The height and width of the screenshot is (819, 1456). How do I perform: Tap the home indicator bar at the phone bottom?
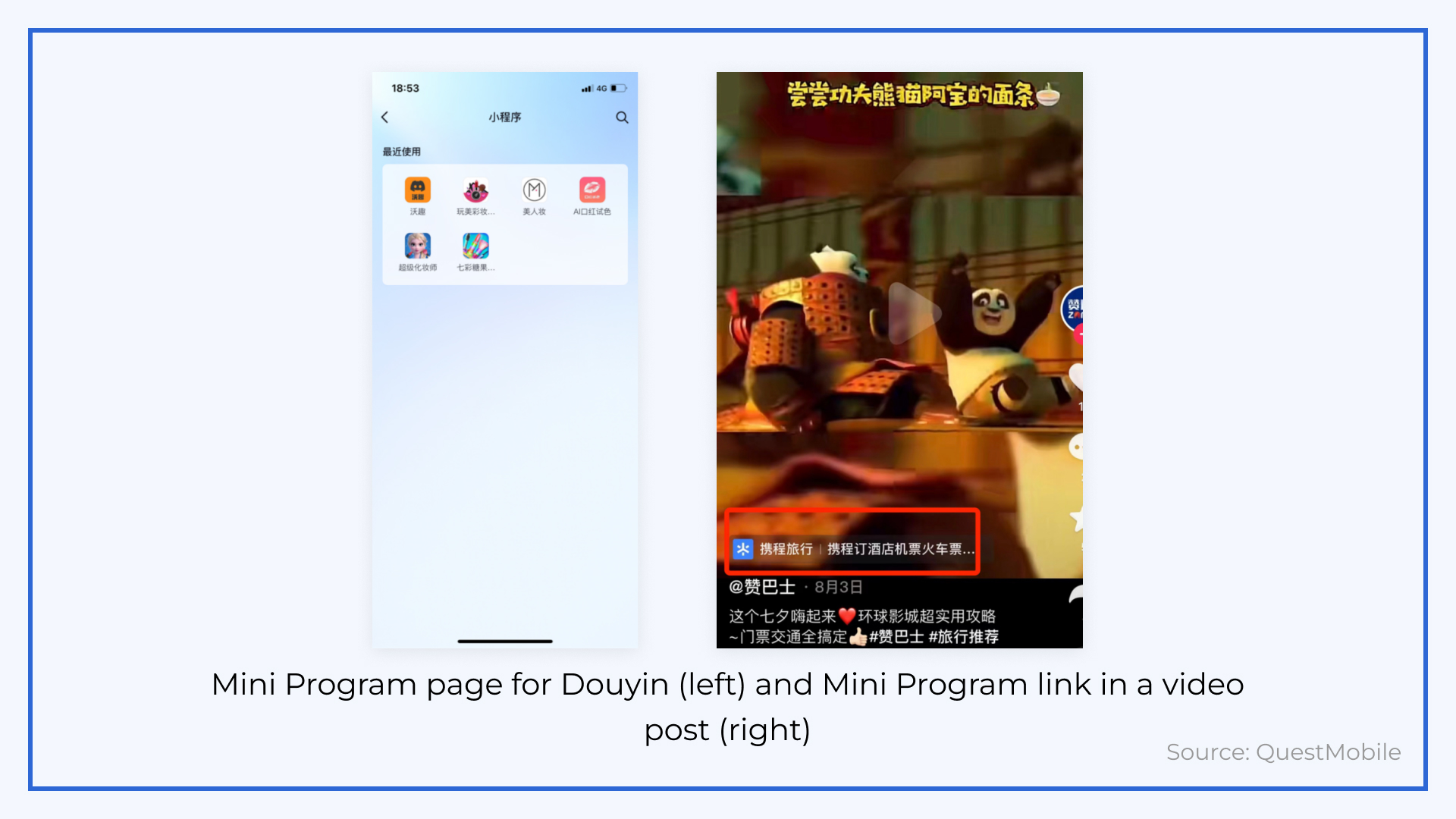click(x=505, y=642)
